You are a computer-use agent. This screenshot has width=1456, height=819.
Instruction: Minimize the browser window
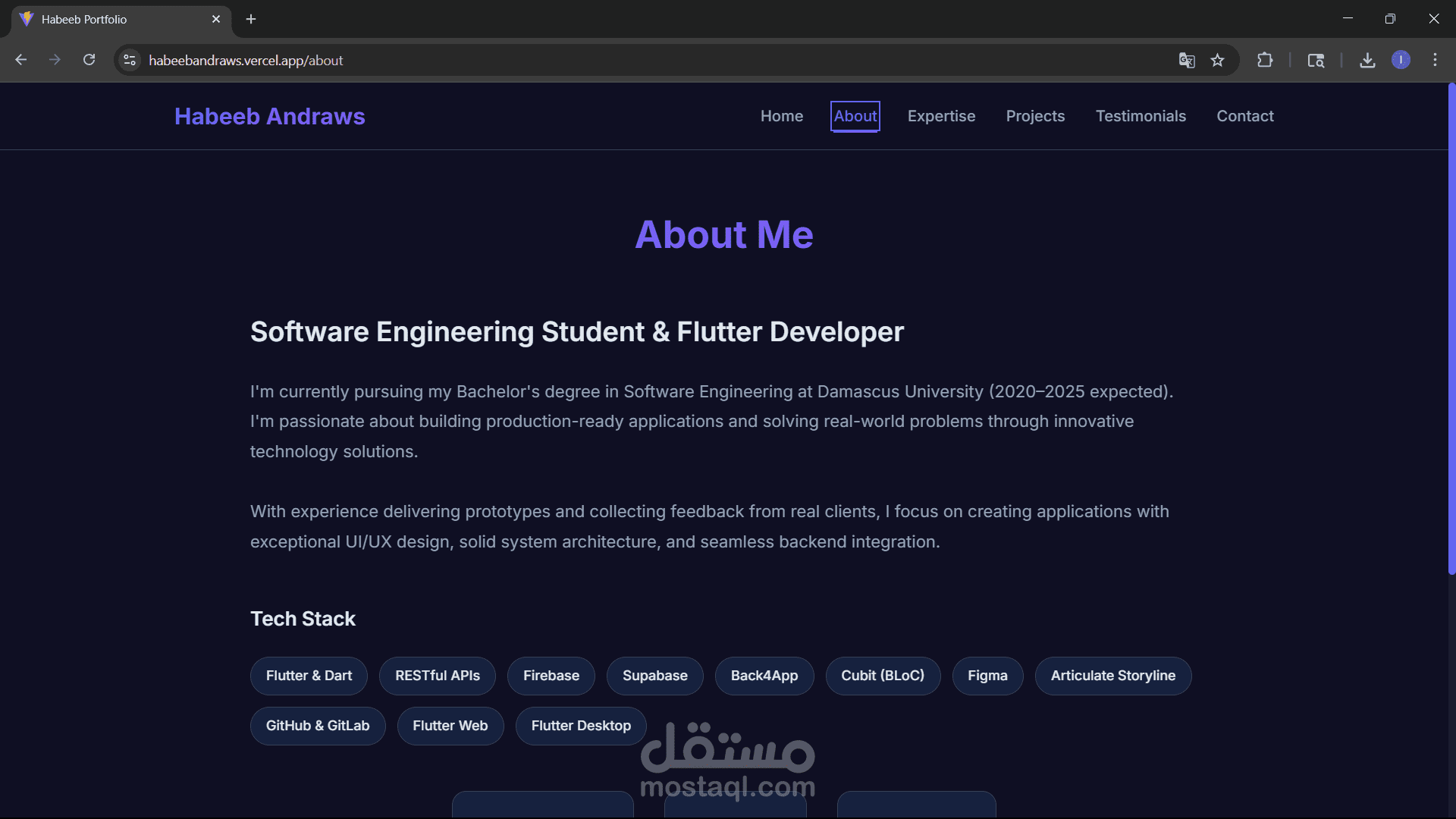coord(1348,19)
